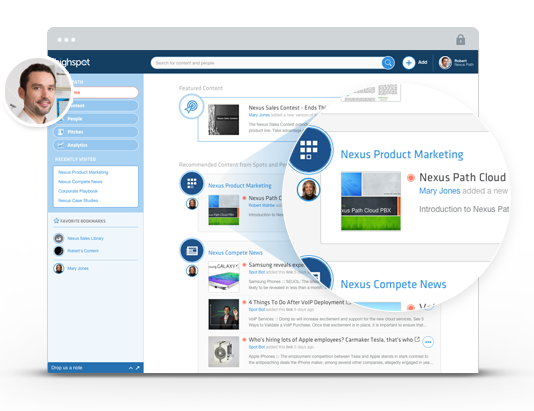The image size is (534, 411).
Task: Open large Nexus Path Cloud title in magnifier
Action: pos(462,177)
